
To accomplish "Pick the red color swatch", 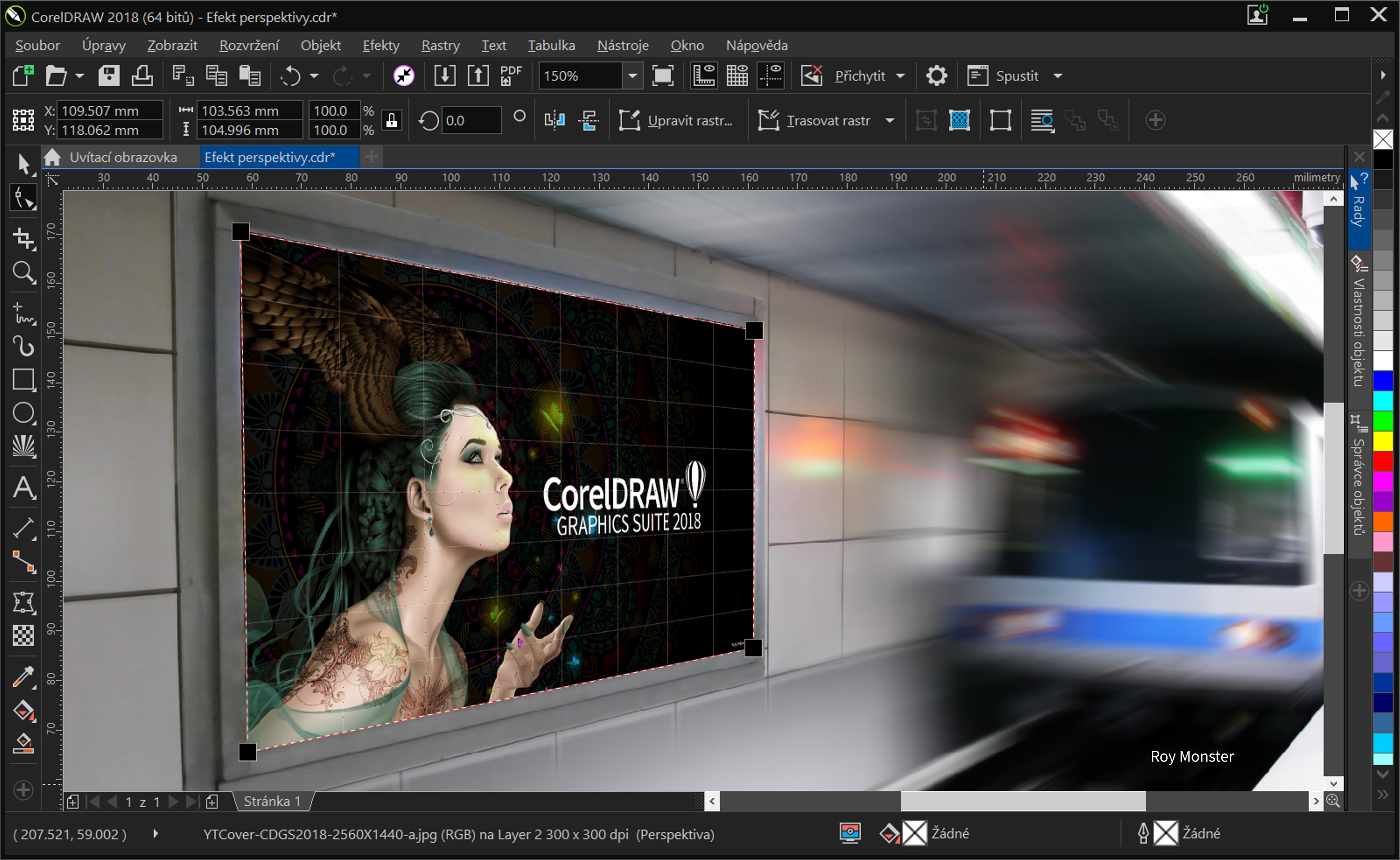I will [1383, 461].
